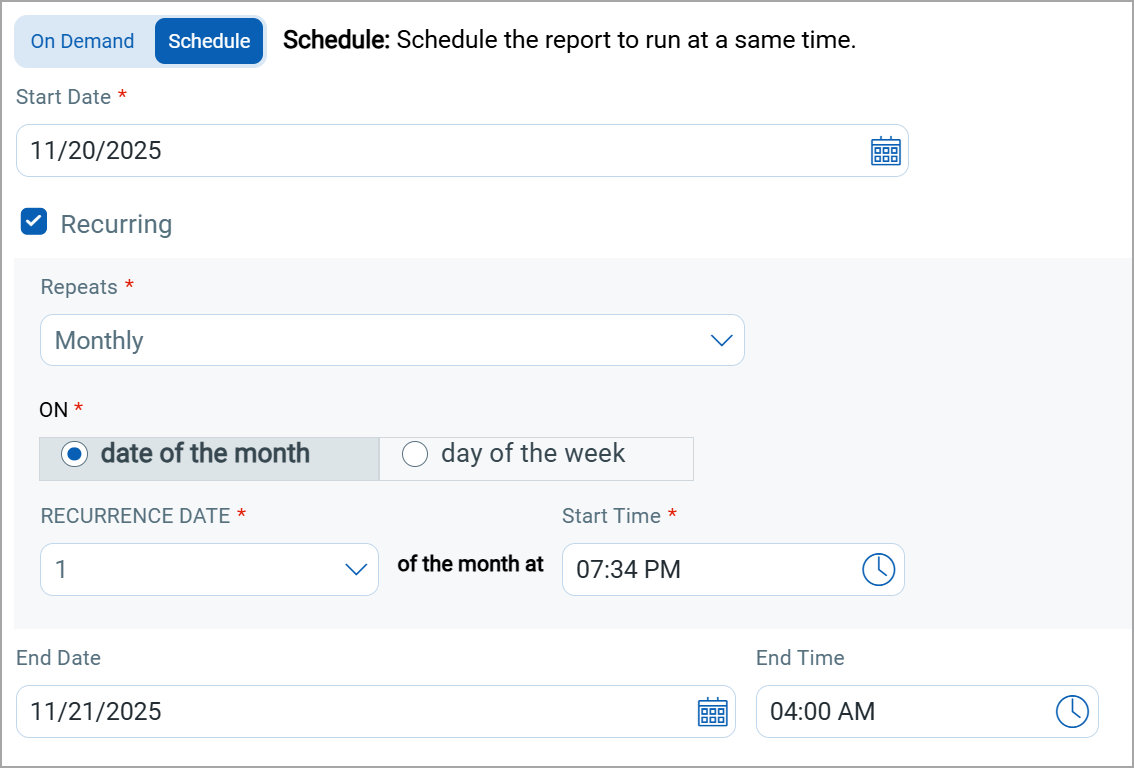Click the End Time clock icon

(x=1072, y=712)
